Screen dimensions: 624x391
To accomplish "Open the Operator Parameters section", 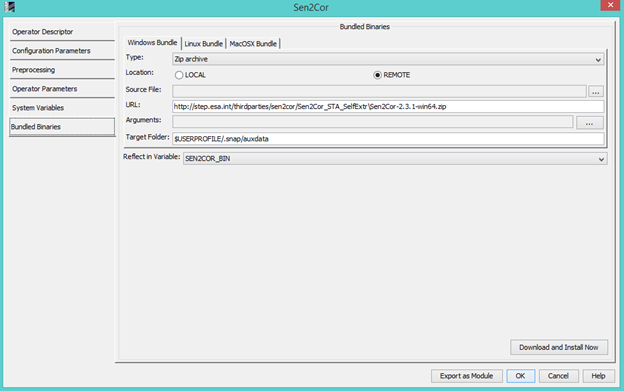I will [x=62, y=89].
